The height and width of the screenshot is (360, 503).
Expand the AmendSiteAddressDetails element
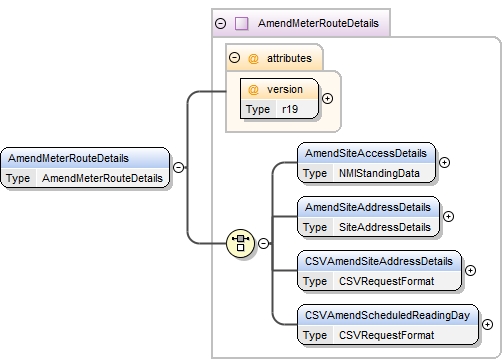(448, 217)
